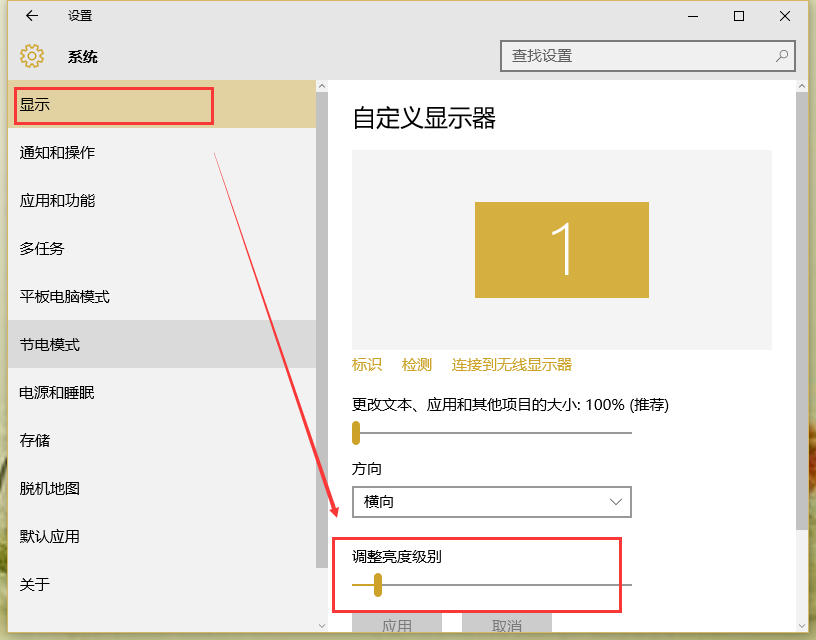816x640 pixels.
Task: Click the search magnifier icon
Action: click(x=782, y=56)
